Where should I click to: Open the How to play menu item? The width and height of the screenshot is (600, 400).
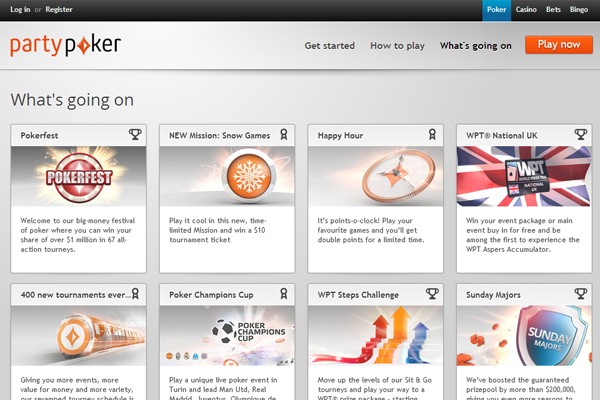(x=397, y=46)
